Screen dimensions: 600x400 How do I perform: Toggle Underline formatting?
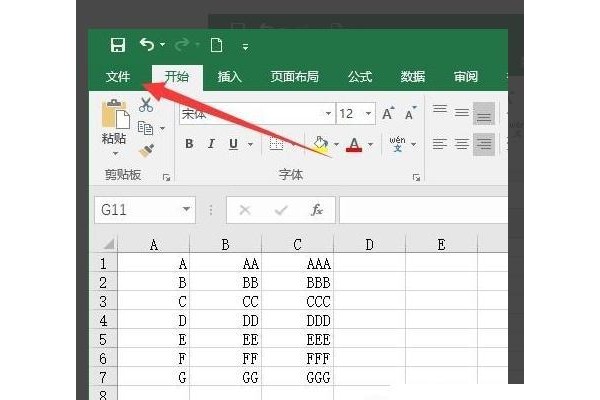point(233,144)
